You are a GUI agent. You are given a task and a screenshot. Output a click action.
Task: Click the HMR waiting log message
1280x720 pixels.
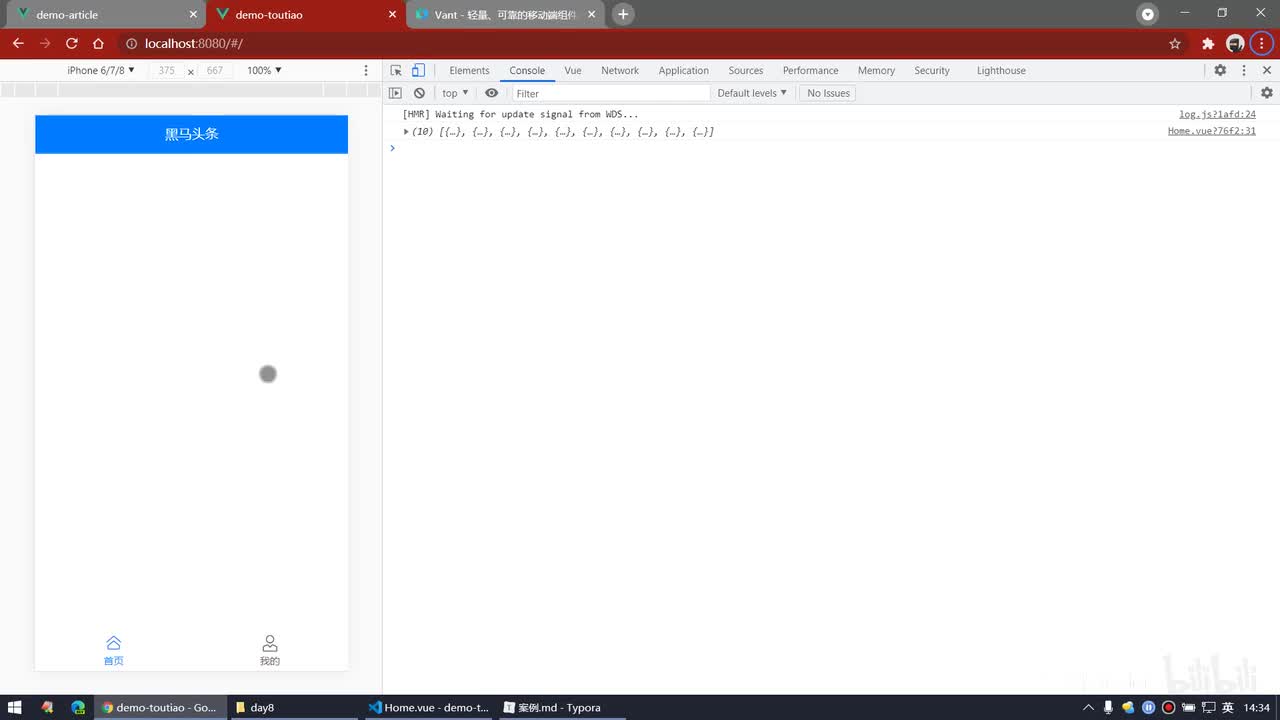coord(520,114)
